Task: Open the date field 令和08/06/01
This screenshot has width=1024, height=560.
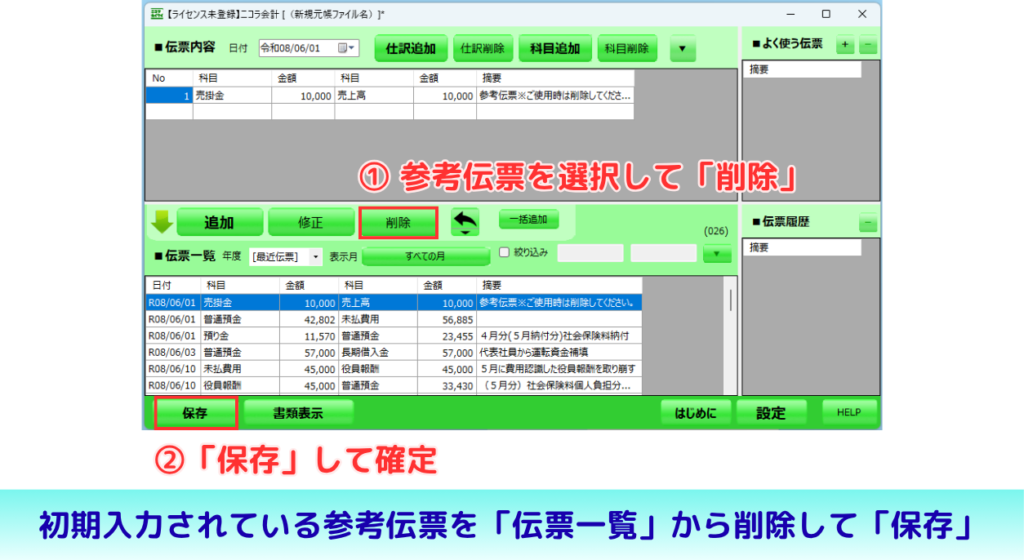Action: click(308, 48)
